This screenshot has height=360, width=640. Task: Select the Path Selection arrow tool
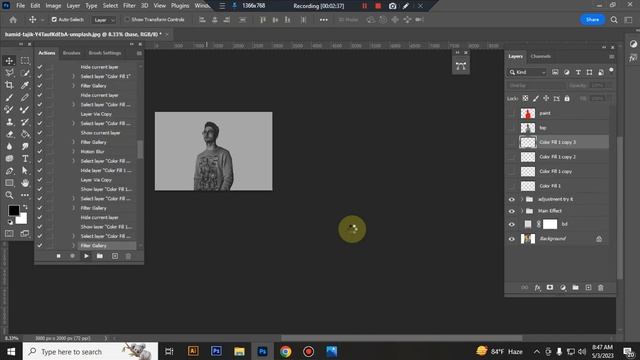click(x=25, y=171)
